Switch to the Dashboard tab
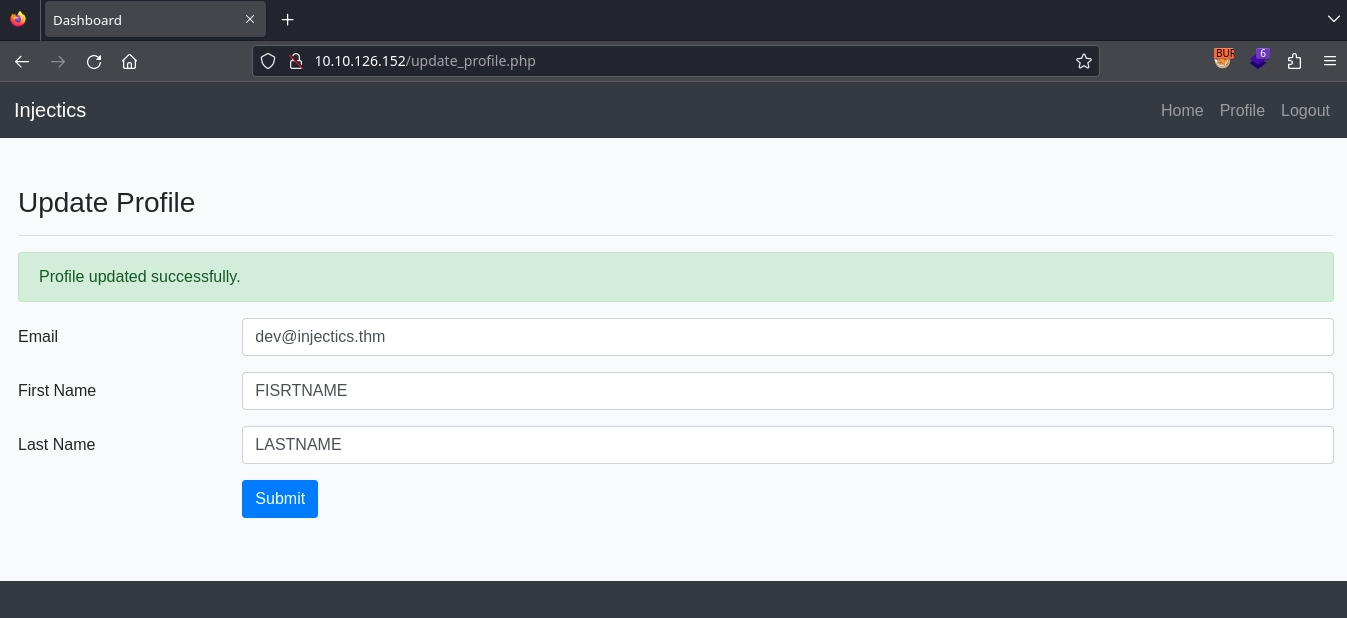This screenshot has width=1347, height=618. pyautogui.click(x=140, y=19)
